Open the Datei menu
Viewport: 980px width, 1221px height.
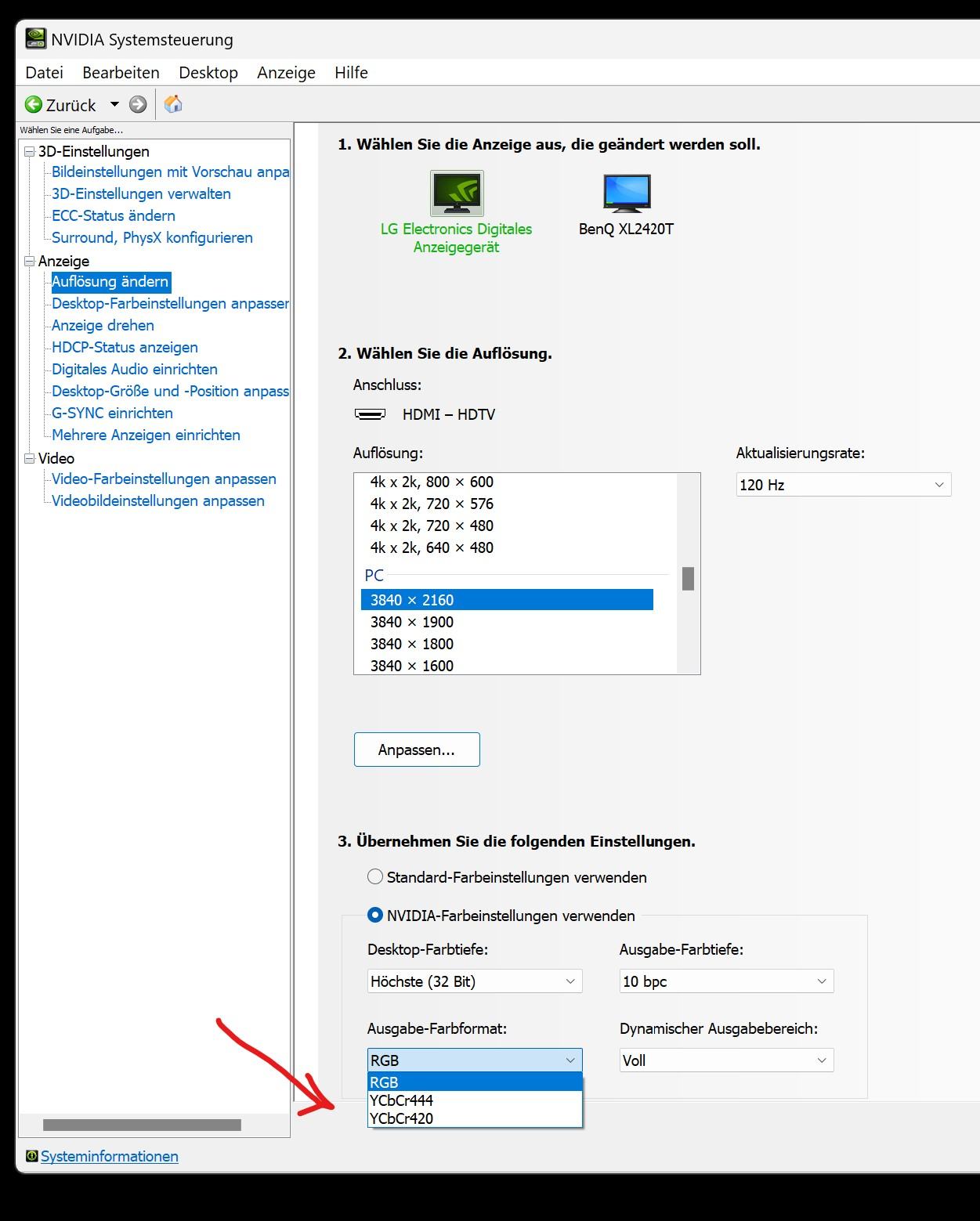tap(44, 73)
